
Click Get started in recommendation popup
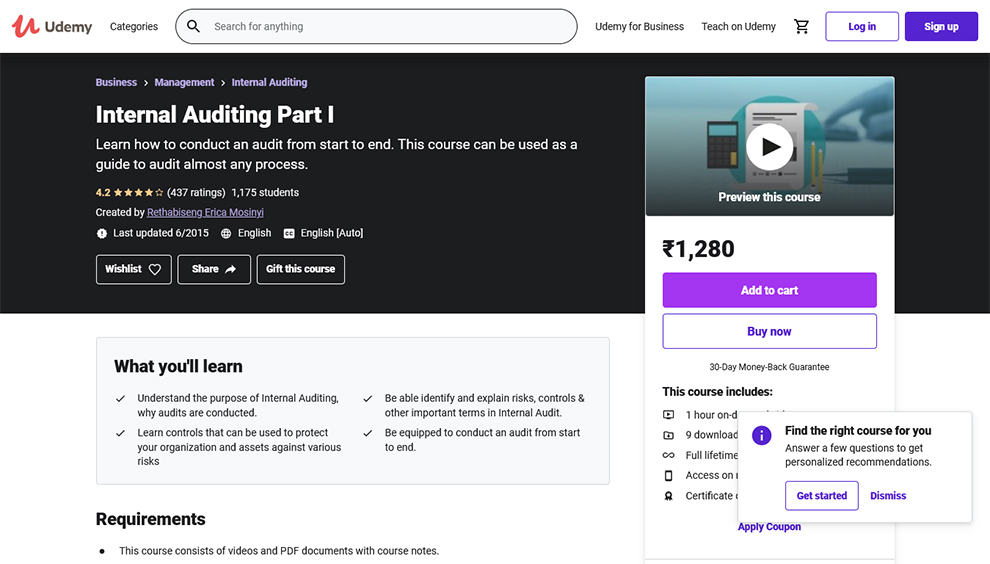click(821, 496)
